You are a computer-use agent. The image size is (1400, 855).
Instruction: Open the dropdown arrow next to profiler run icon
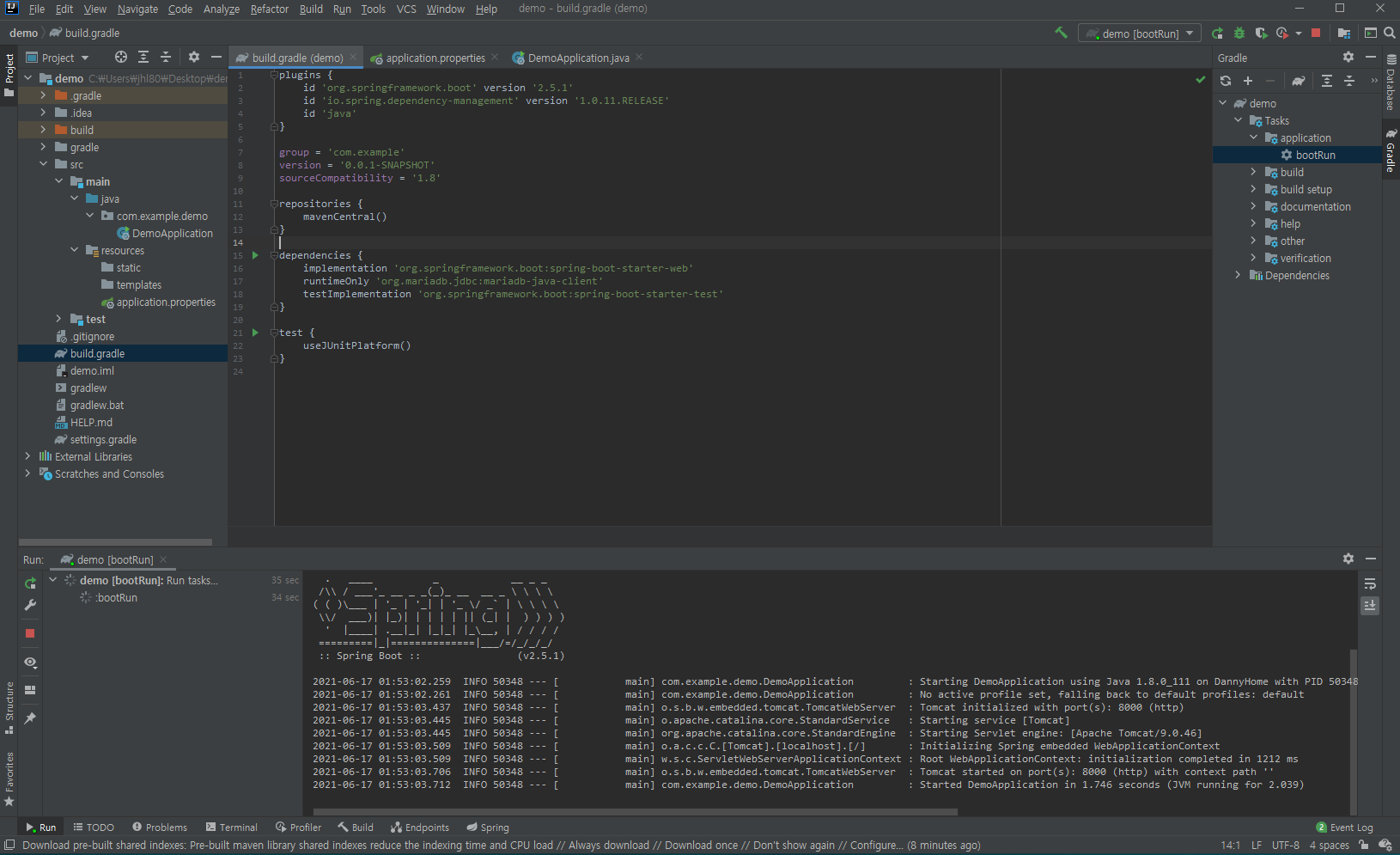(1298, 34)
